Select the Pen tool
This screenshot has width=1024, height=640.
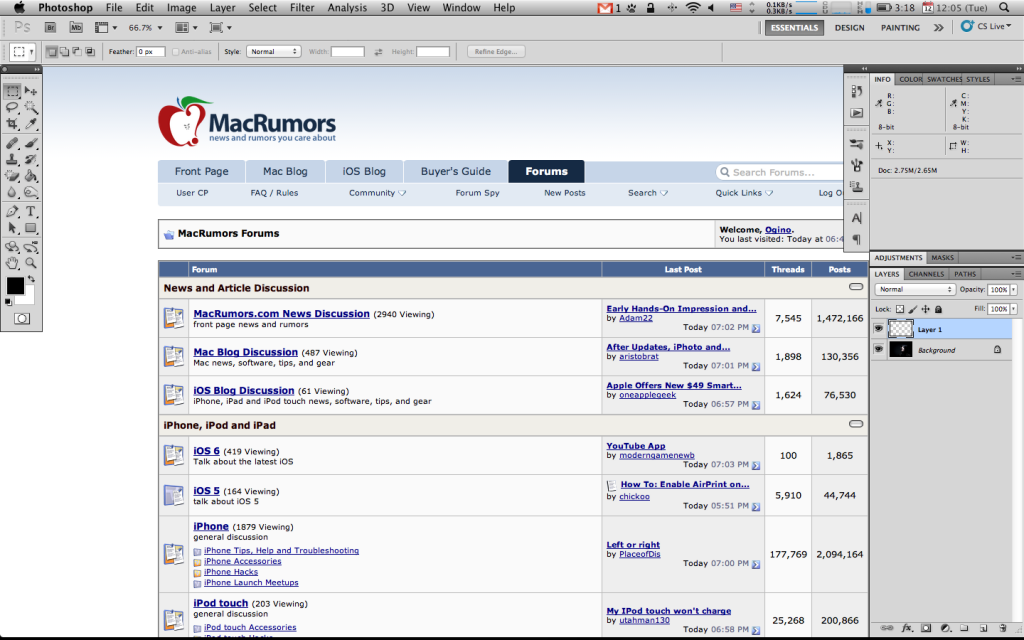pos(12,212)
